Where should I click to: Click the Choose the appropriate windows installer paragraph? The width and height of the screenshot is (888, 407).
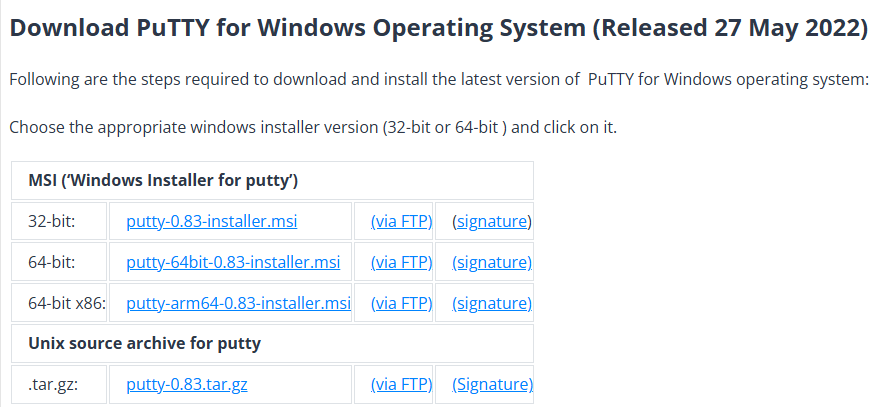[312, 128]
